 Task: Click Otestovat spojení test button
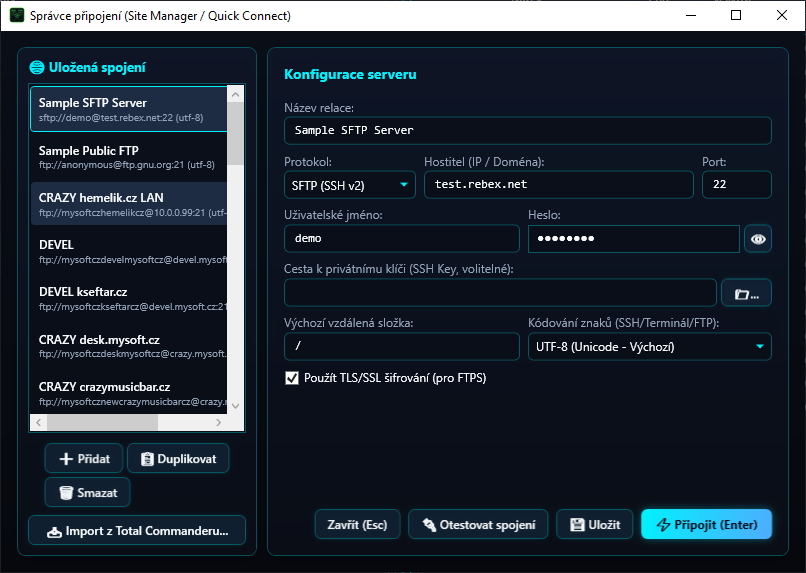pos(478,524)
